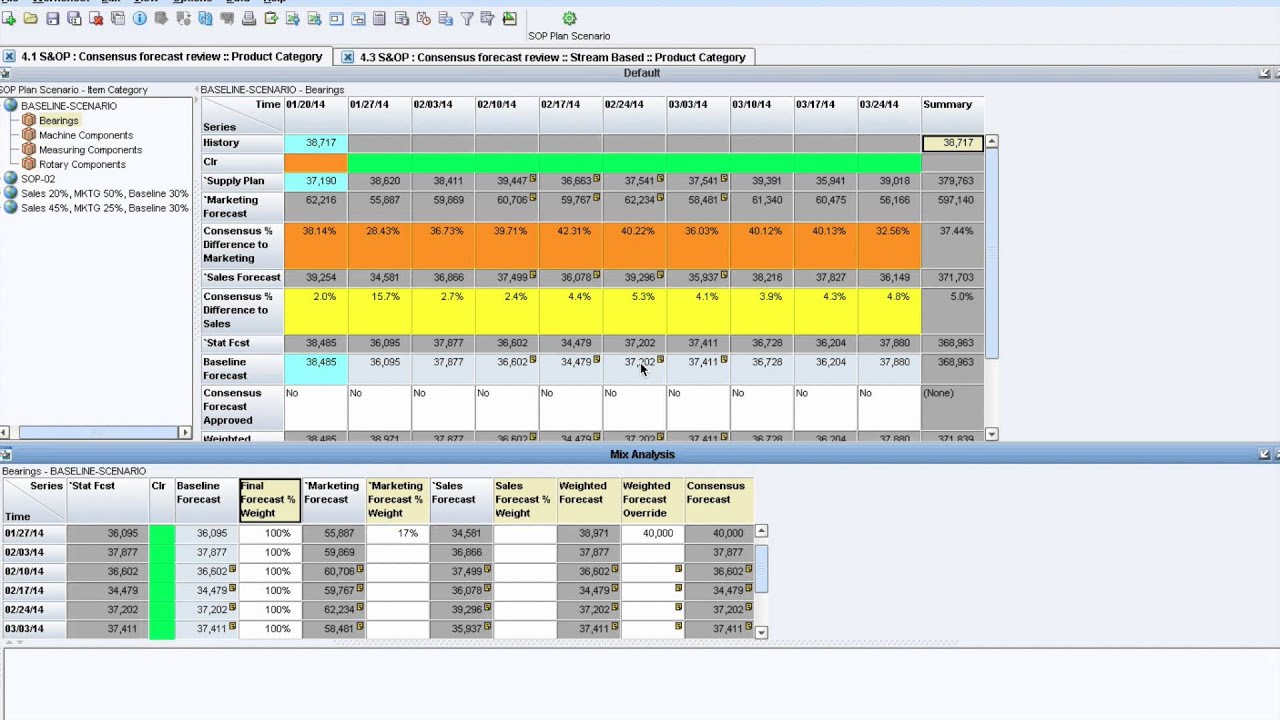Click the History Summary 38,717 cell
Screen dimensions: 1280x720
(x=953, y=143)
